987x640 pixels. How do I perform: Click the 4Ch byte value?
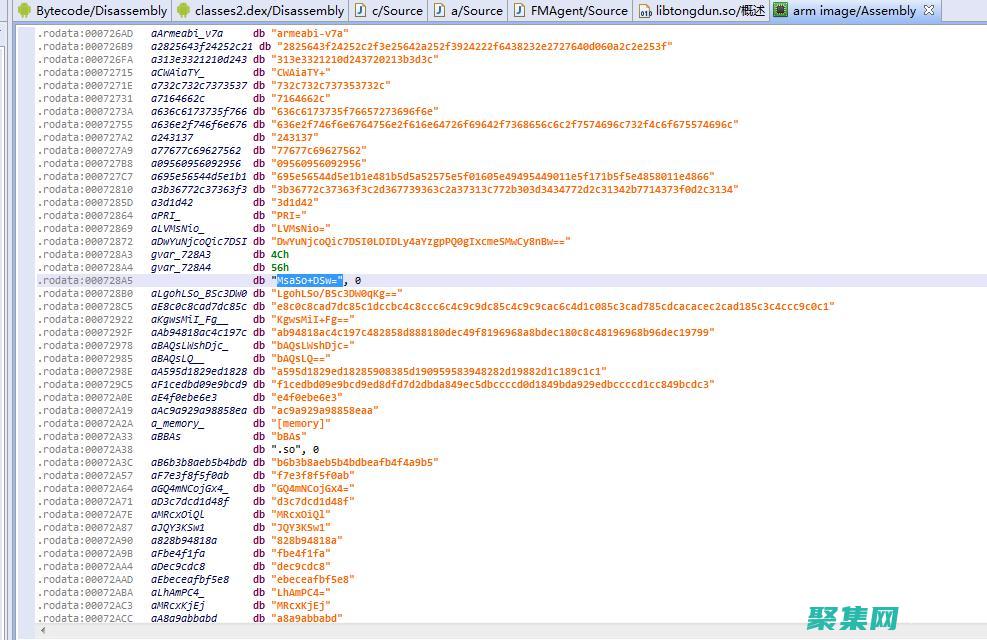(x=280, y=255)
